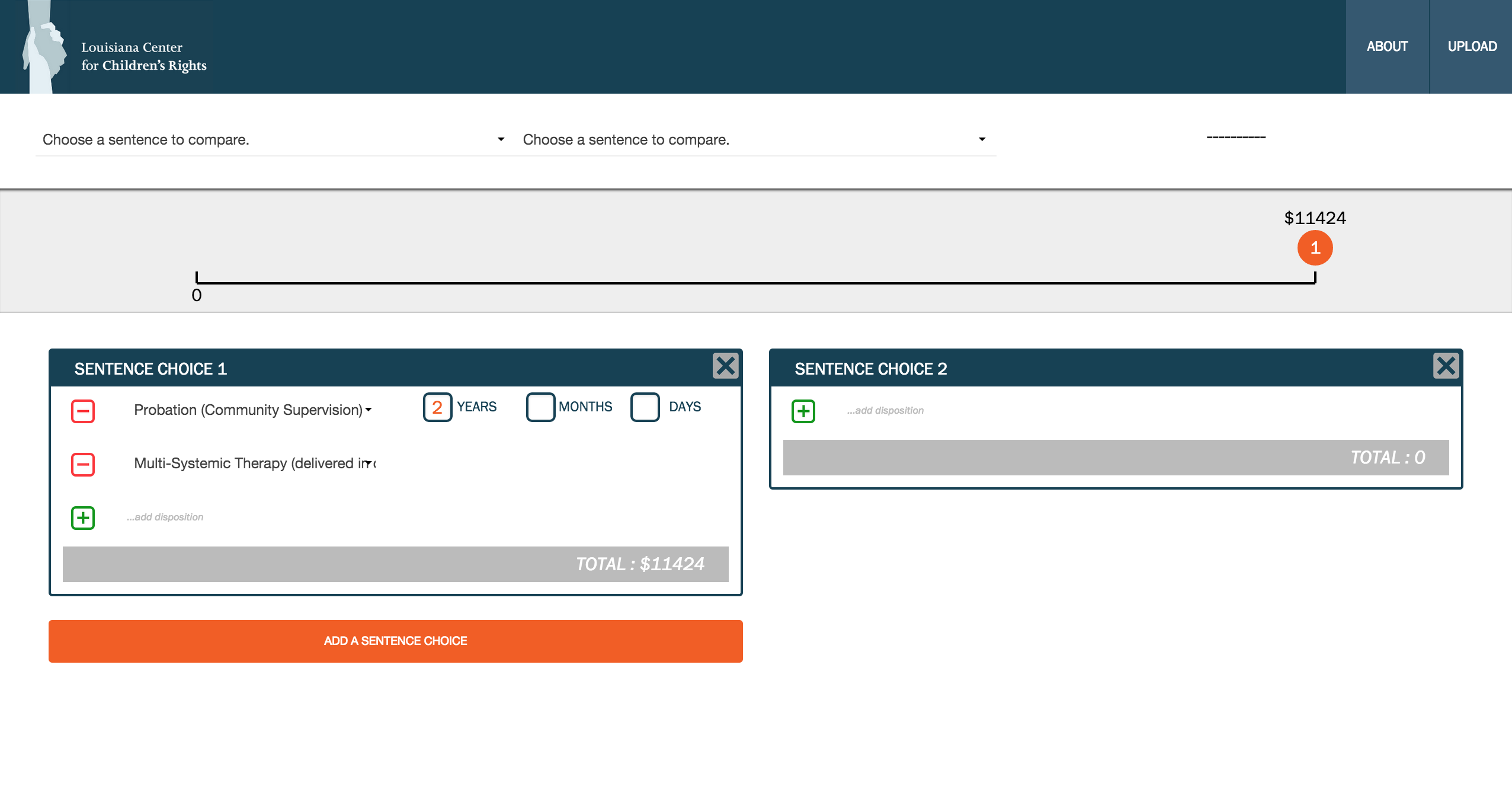Click the cost scale line
The height and width of the screenshot is (799, 1512).
tap(755, 283)
